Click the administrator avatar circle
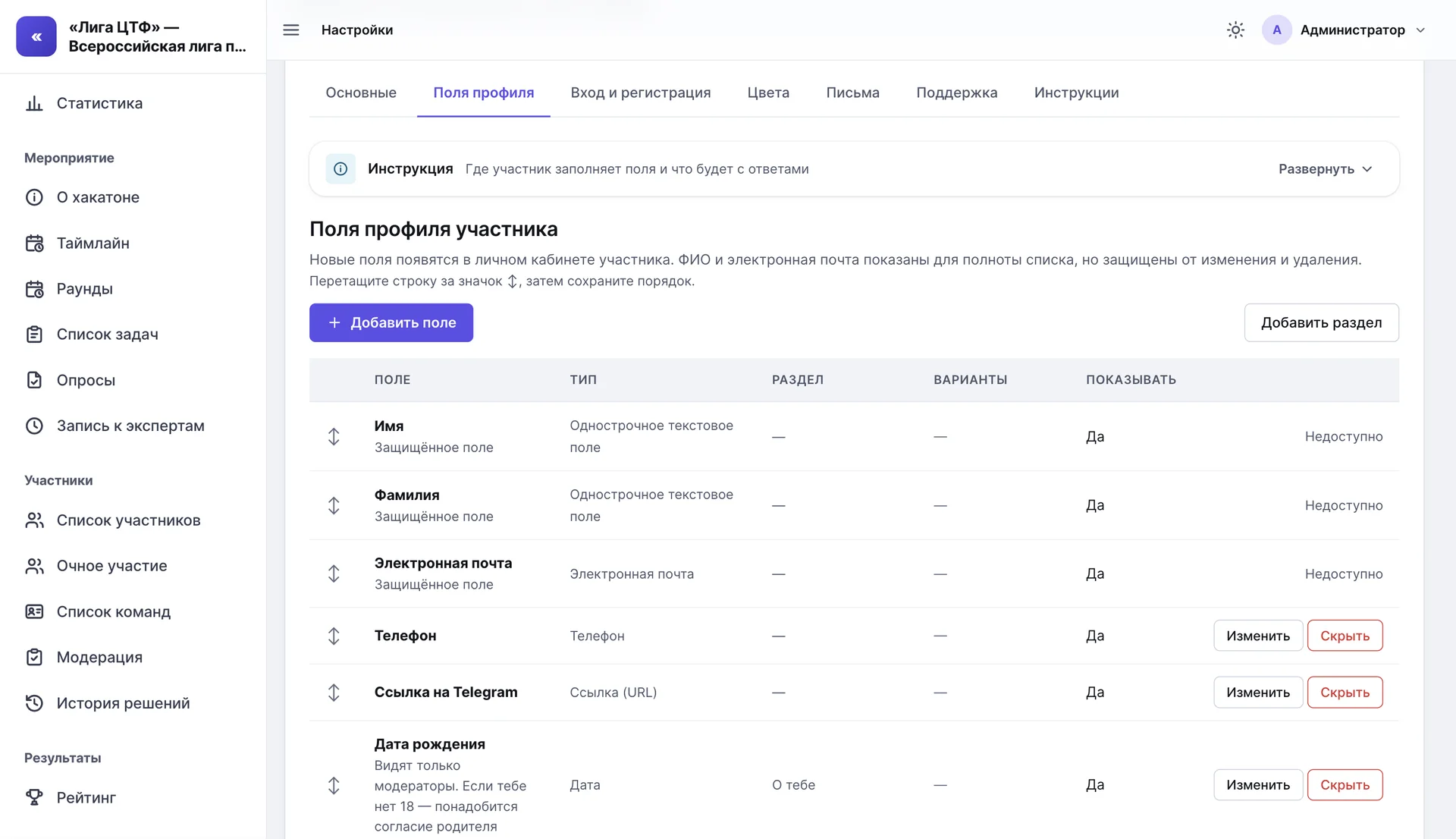 (1277, 30)
